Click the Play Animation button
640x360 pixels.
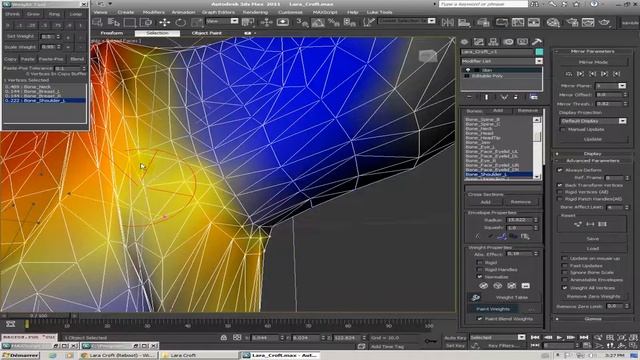pyautogui.click(x=560, y=338)
